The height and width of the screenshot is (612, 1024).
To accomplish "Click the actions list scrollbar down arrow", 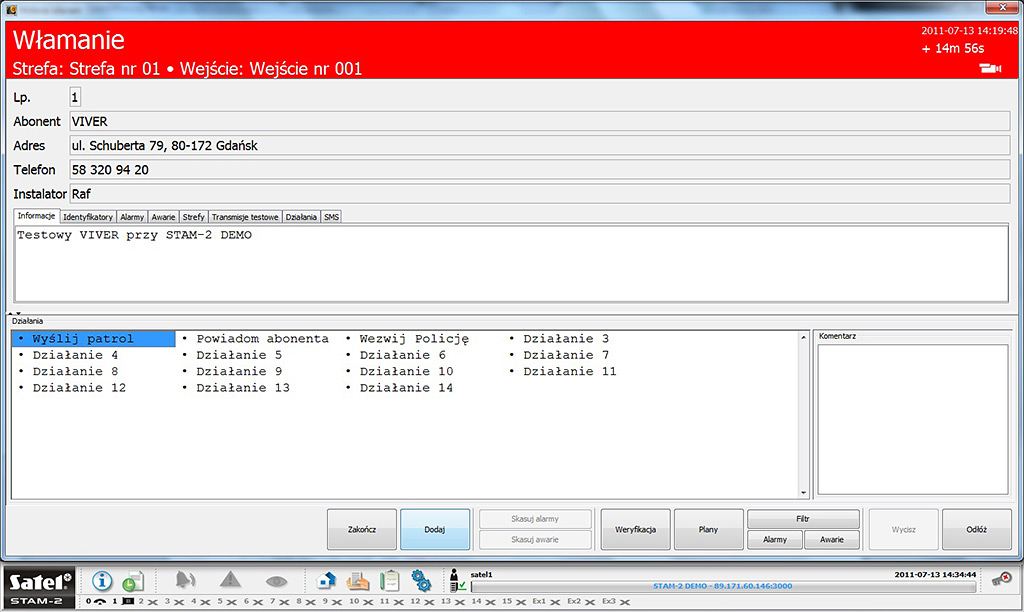I will click(x=804, y=492).
